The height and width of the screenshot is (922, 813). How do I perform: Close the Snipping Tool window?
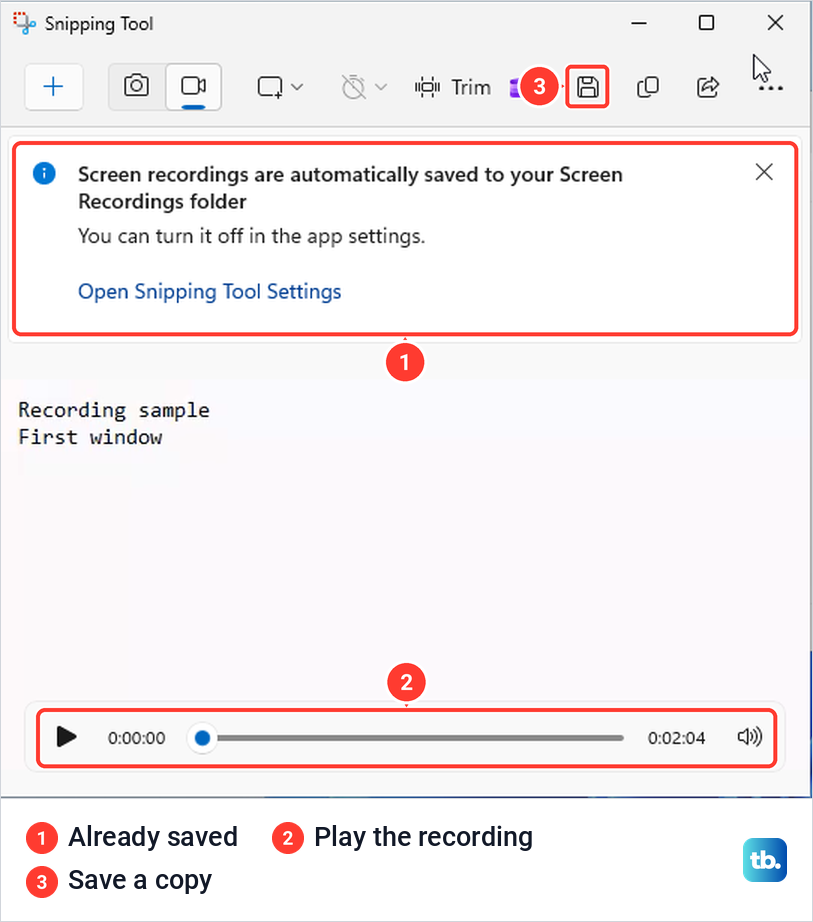pos(775,23)
